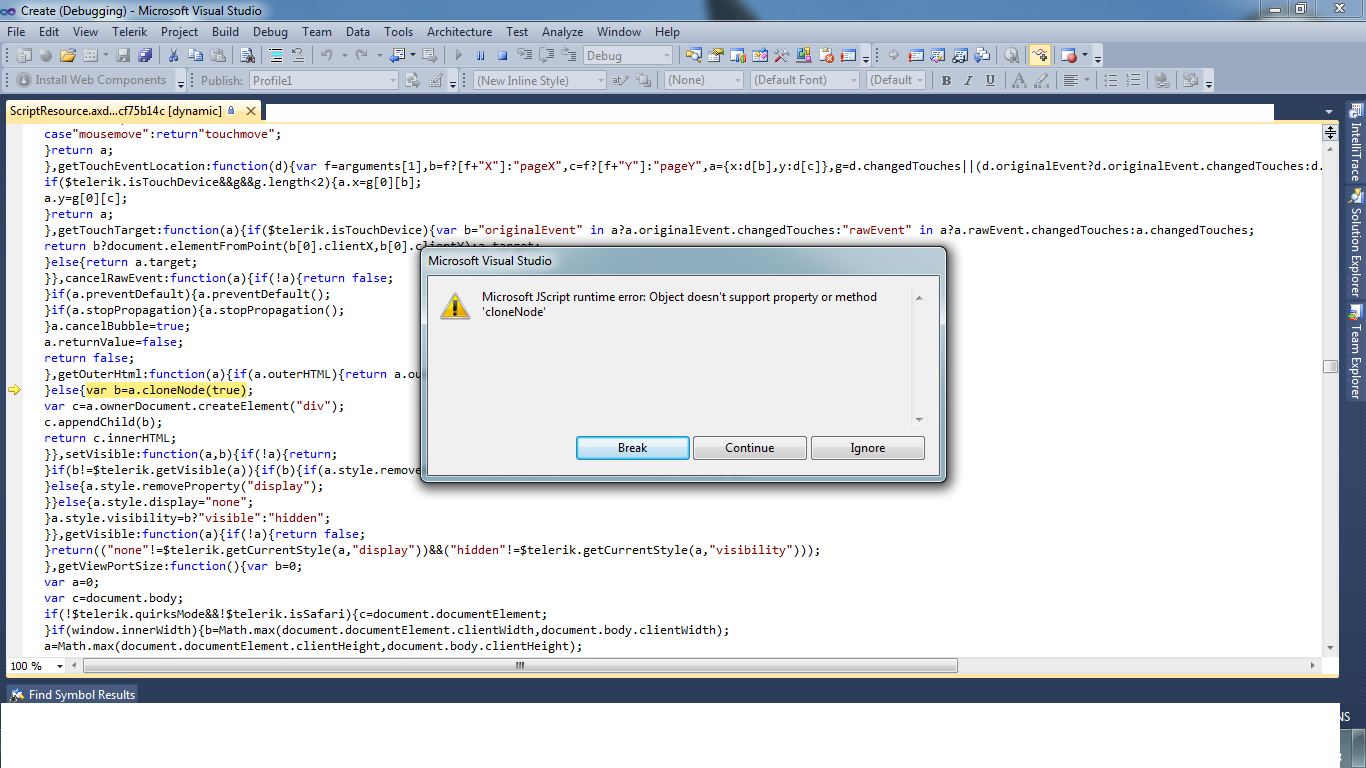Open the Default Font dropdown
Image resolution: width=1366 pixels, height=768 pixels.
(x=805, y=81)
